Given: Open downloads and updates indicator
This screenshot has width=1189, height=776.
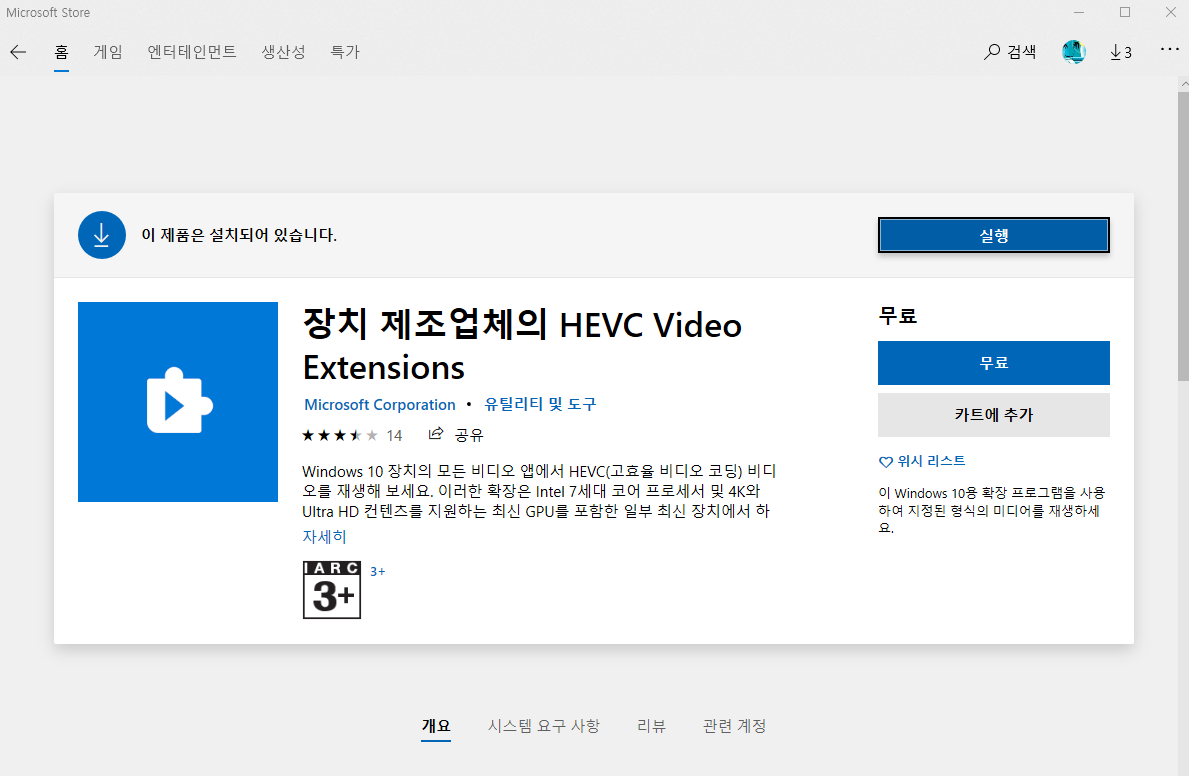Looking at the screenshot, I should [x=1121, y=52].
